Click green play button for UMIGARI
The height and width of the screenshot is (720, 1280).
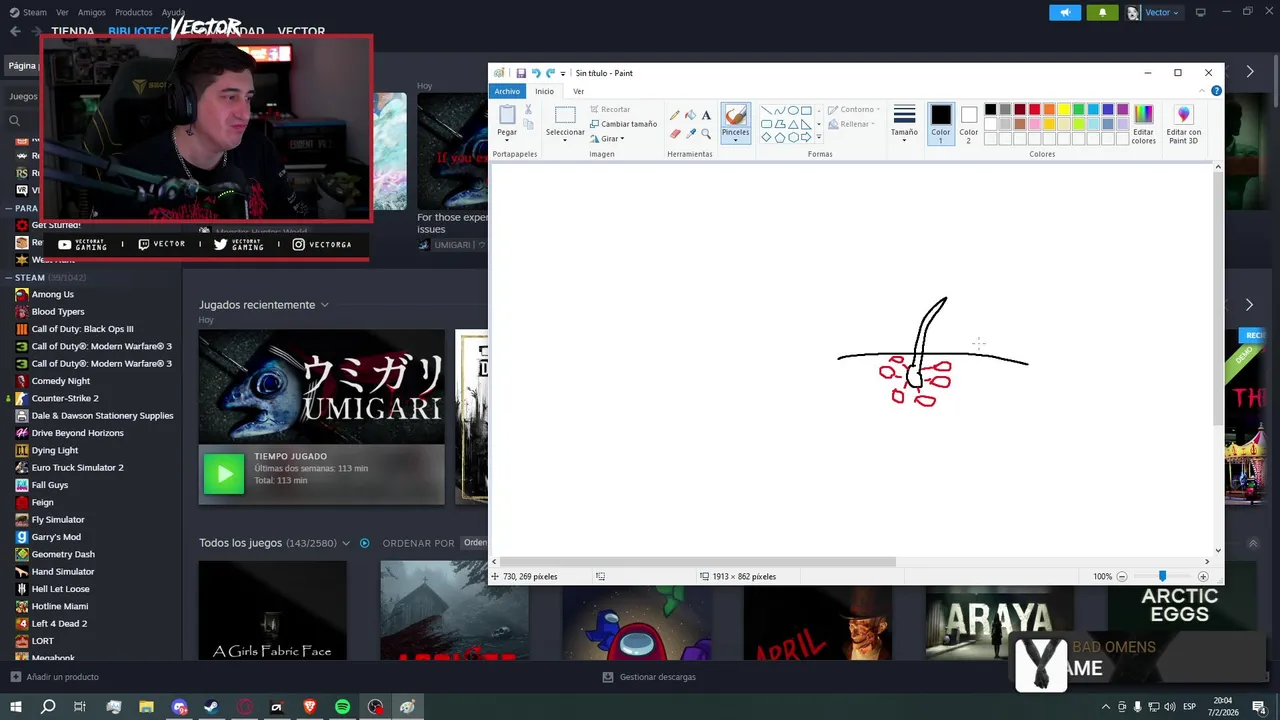(x=223, y=474)
